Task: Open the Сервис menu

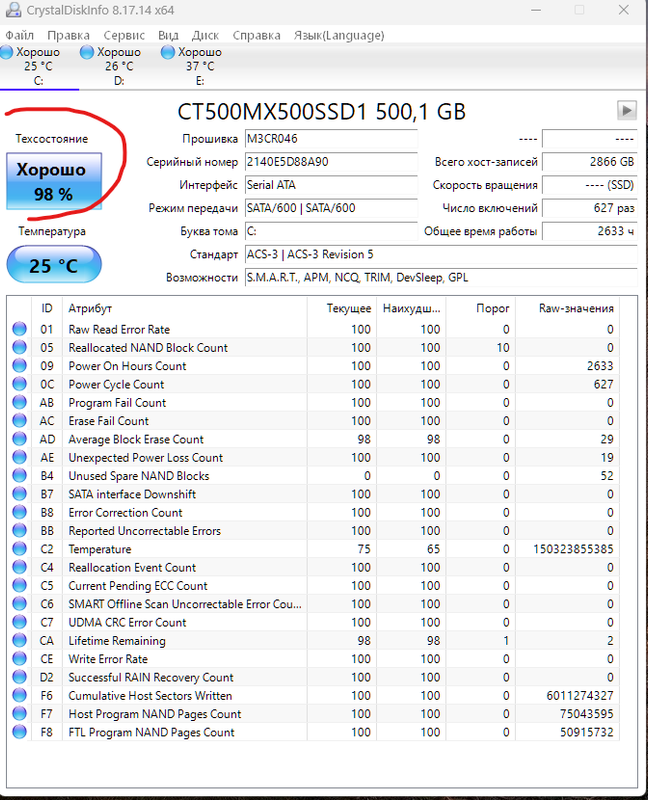Action: click(x=124, y=35)
